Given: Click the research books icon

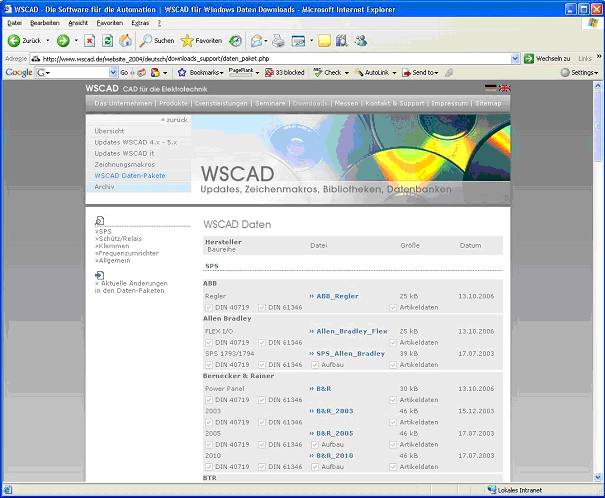Looking at the screenshot, I should tap(342, 41).
